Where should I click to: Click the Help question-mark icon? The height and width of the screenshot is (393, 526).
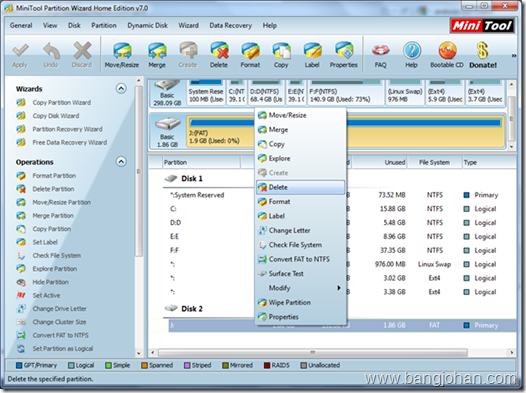click(x=412, y=55)
